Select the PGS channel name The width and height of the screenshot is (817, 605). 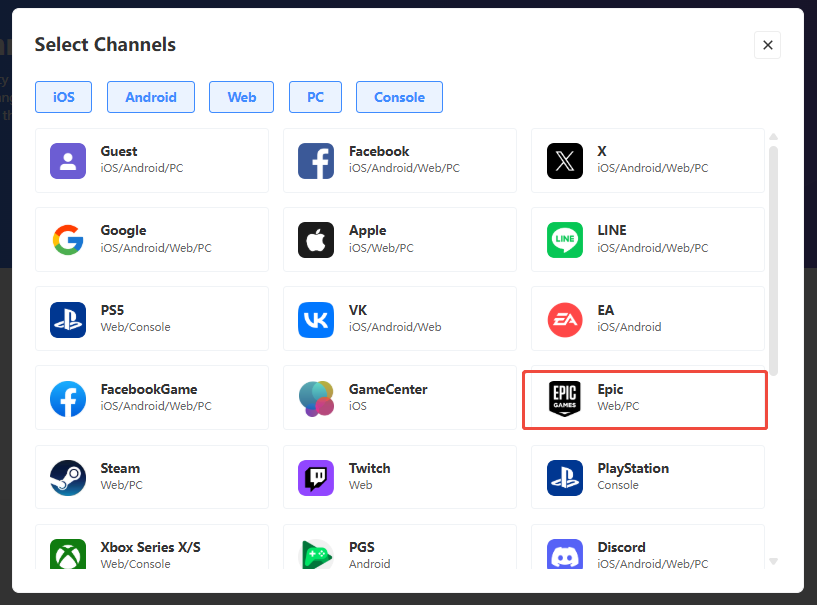(362, 547)
